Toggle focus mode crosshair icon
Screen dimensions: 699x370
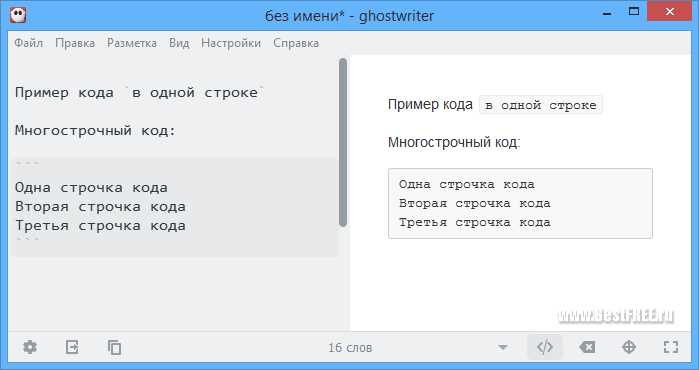click(629, 347)
